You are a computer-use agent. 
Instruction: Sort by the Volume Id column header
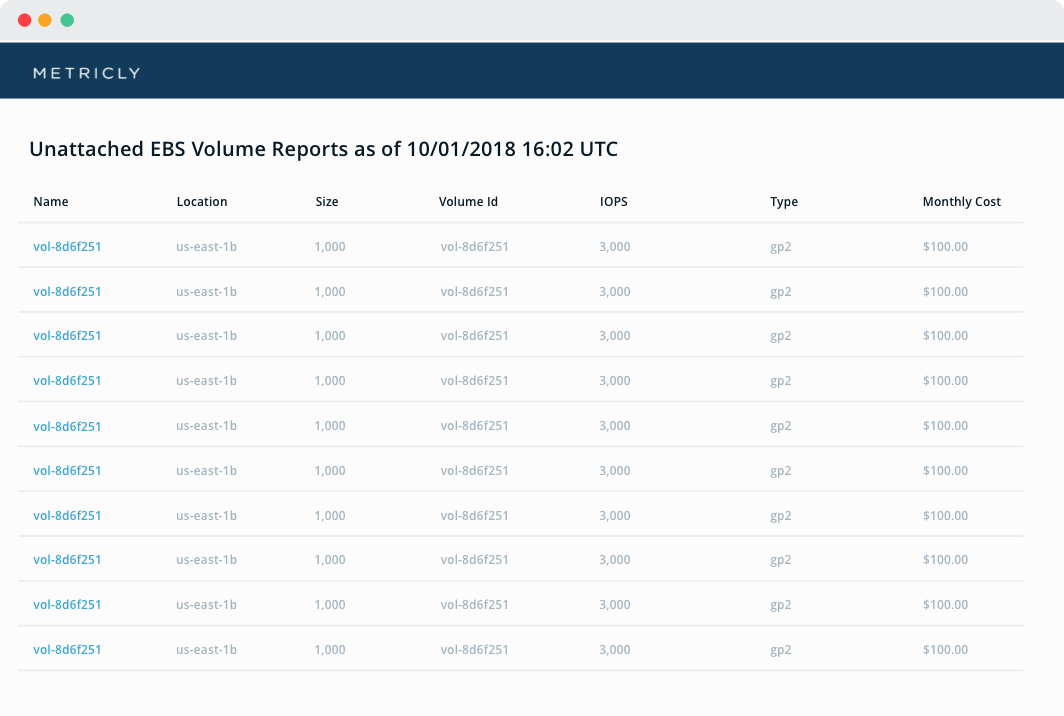pyautogui.click(x=468, y=202)
